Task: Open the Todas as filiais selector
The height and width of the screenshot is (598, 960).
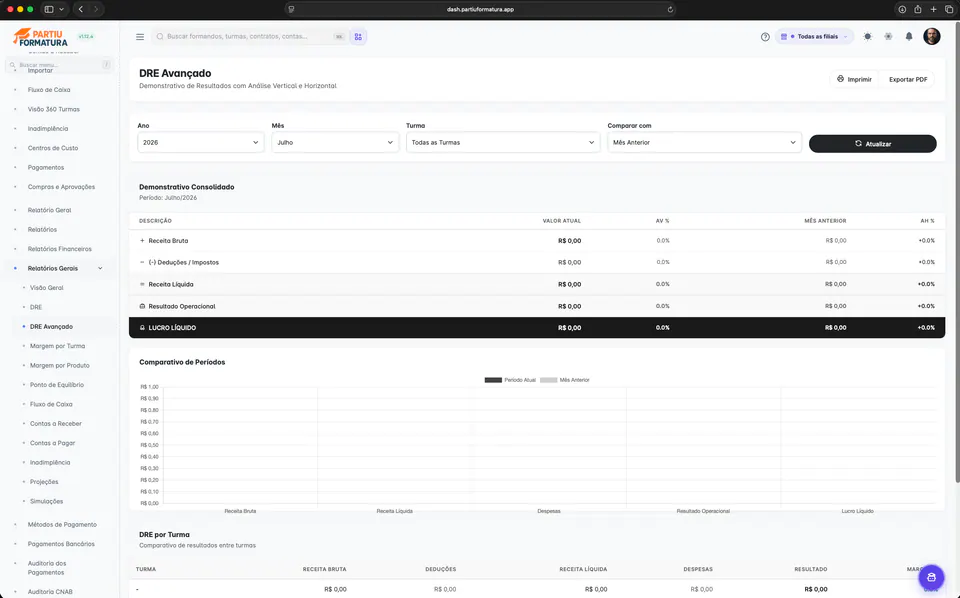Action: (814, 37)
